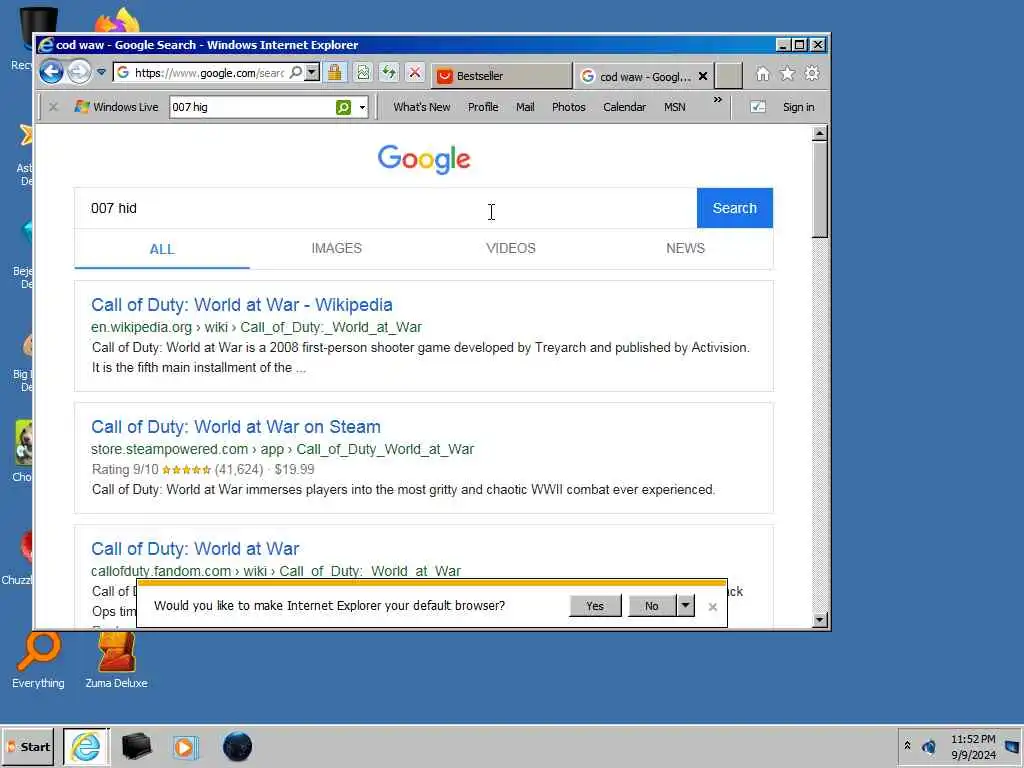Open What's New in Windows Live toolbar
The image size is (1024, 768).
pyautogui.click(x=421, y=107)
